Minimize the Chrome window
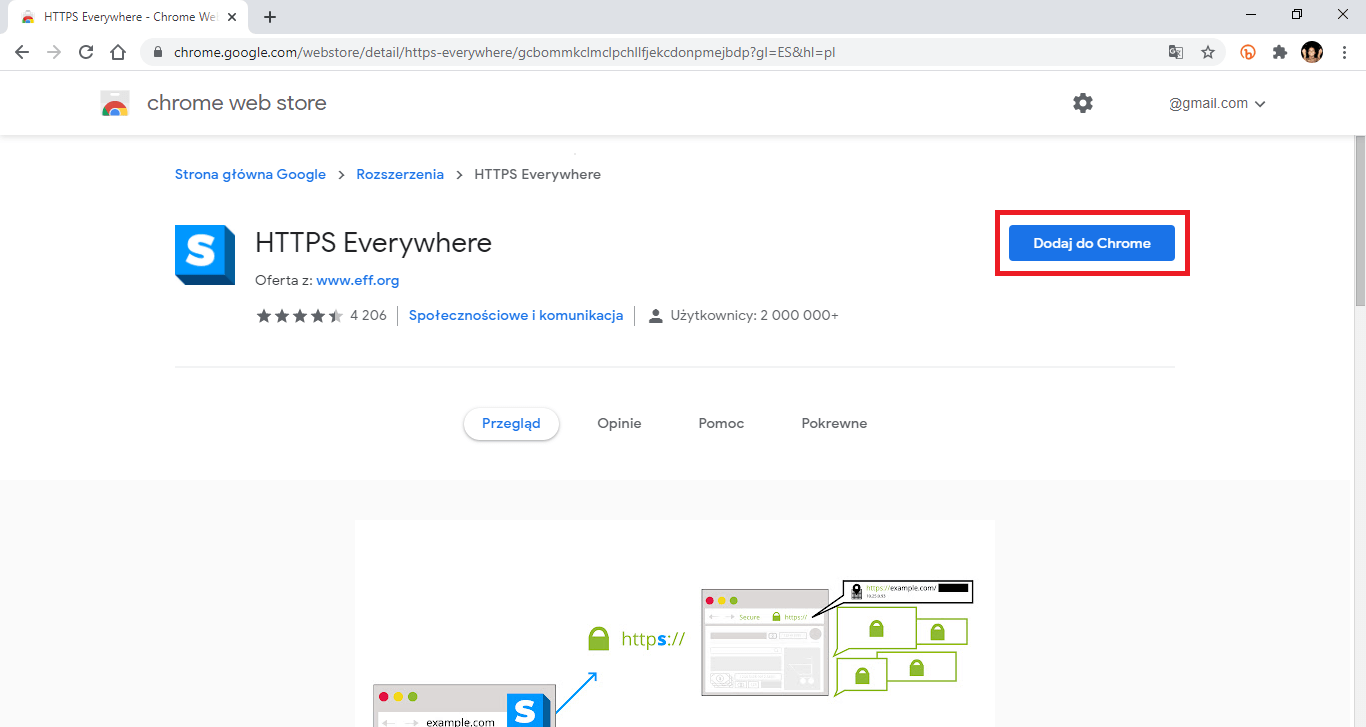Viewport: 1366px width, 727px height. (1251, 14)
